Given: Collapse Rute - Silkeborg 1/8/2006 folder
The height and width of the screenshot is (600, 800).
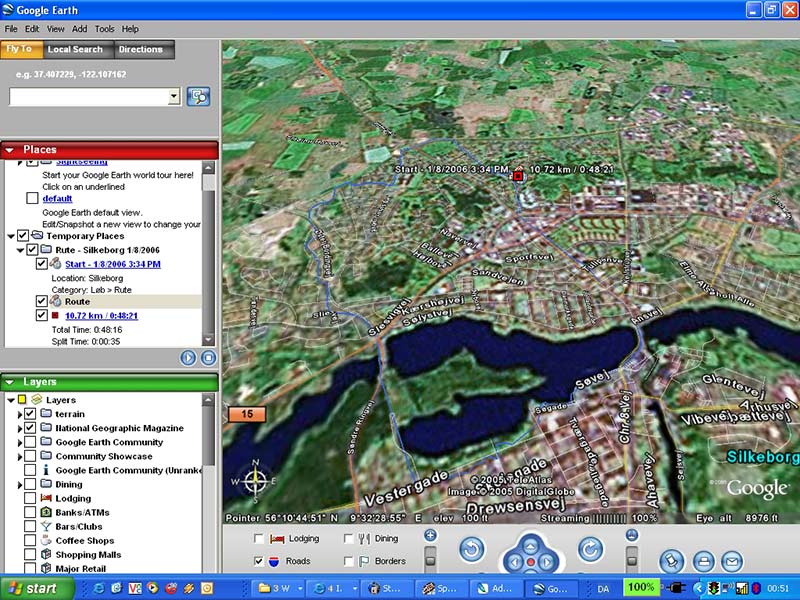Looking at the screenshot, I should [20, 250].
